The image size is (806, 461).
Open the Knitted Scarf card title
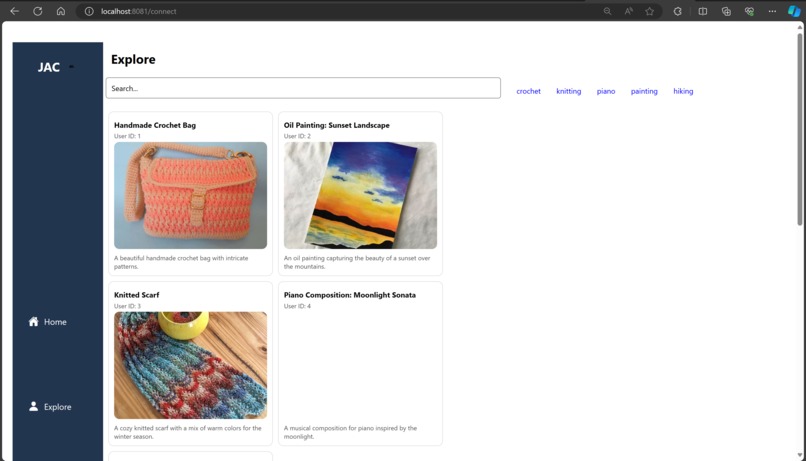click(137, 294)
